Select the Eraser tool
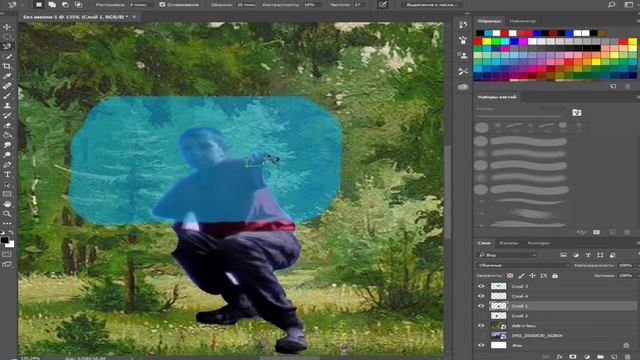Image resolution: width=640 pixels, height=360 pixels. pos(7,125)
